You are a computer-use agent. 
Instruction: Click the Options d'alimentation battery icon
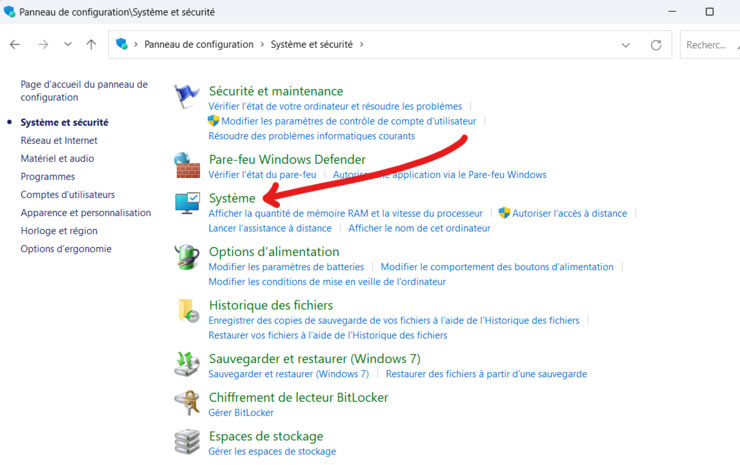[187, 257]
